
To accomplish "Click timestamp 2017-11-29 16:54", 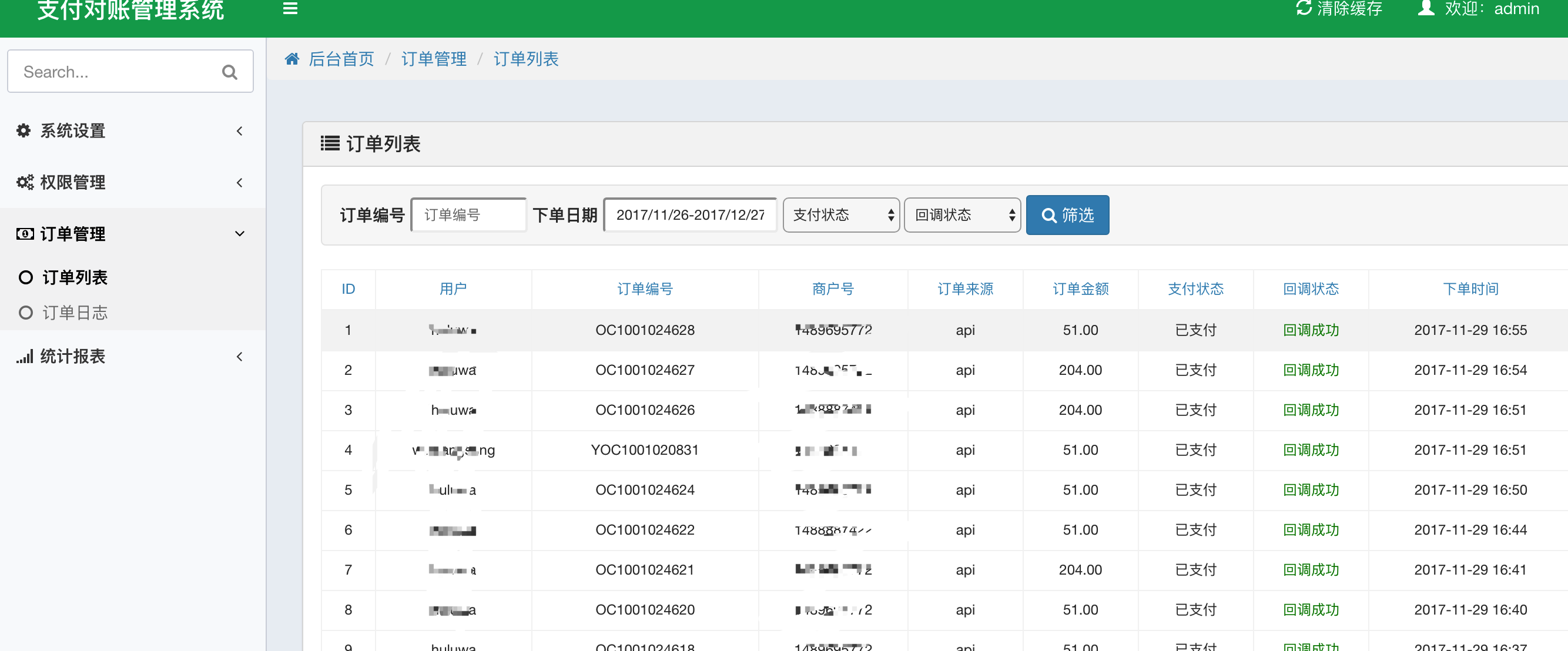I will (x=1470, y=371).
